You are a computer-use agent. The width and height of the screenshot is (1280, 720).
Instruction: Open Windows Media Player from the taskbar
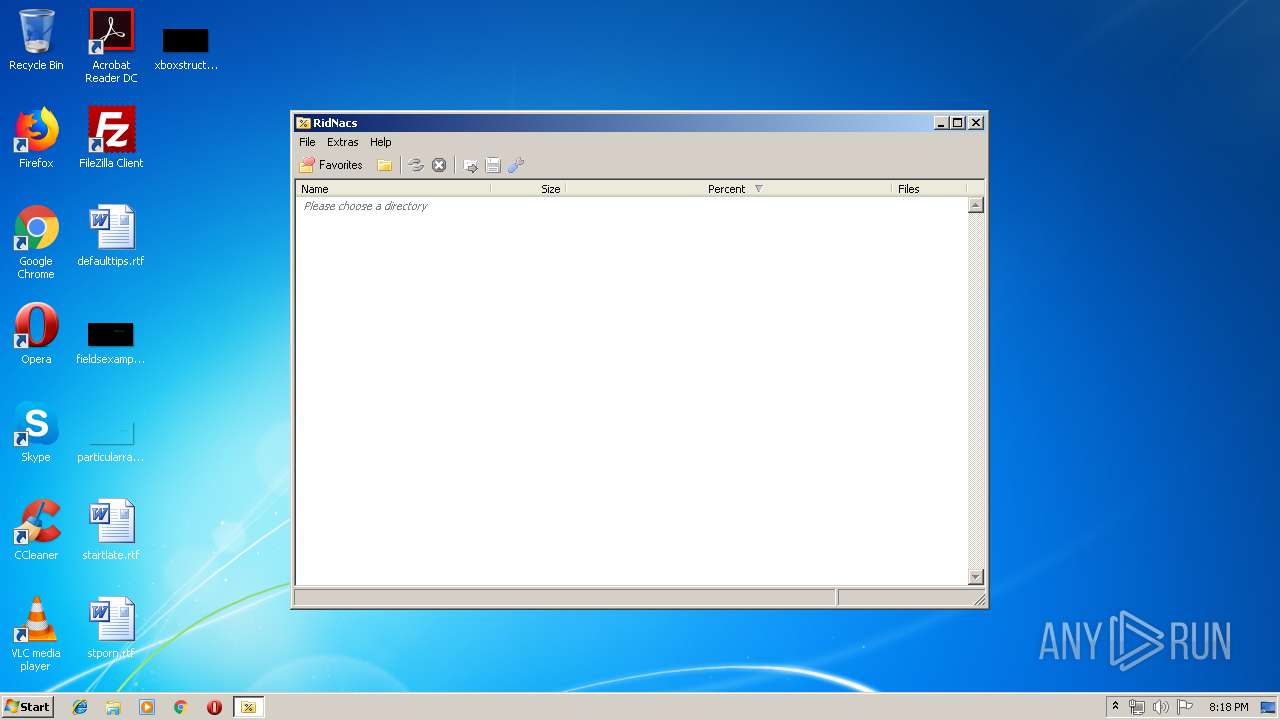coord(147,707)
